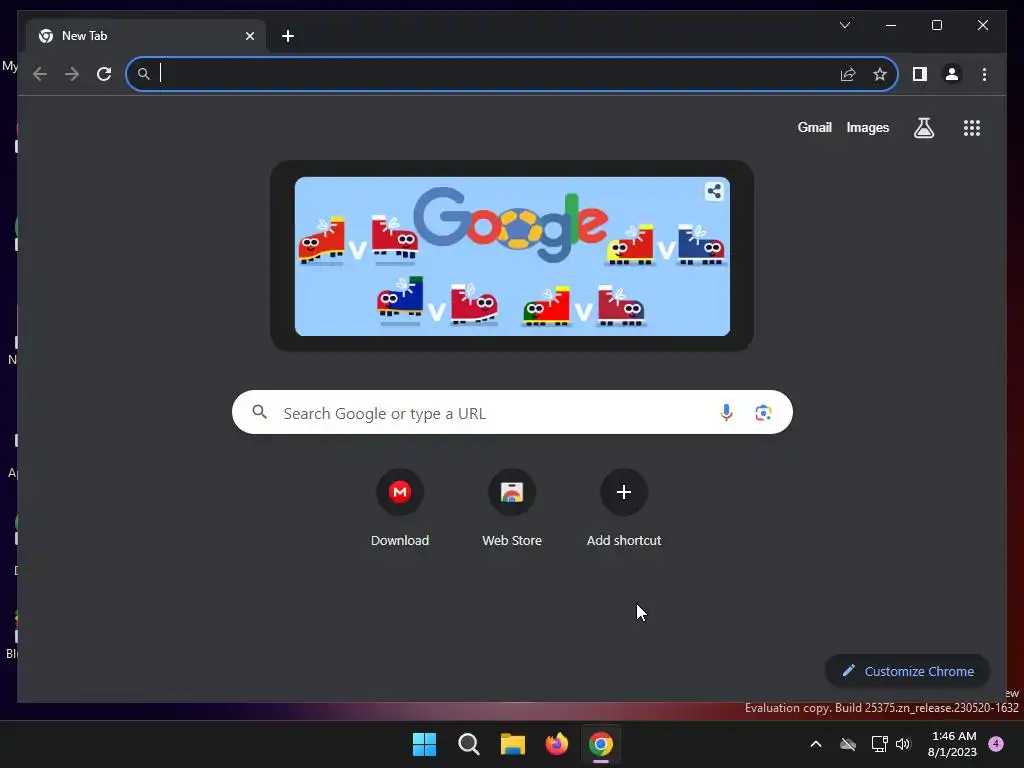Viewport: 1024px width, 768px height.
Task: Click the forward navigation arrow
Action: pyautogui.click(x=72, y=74)
